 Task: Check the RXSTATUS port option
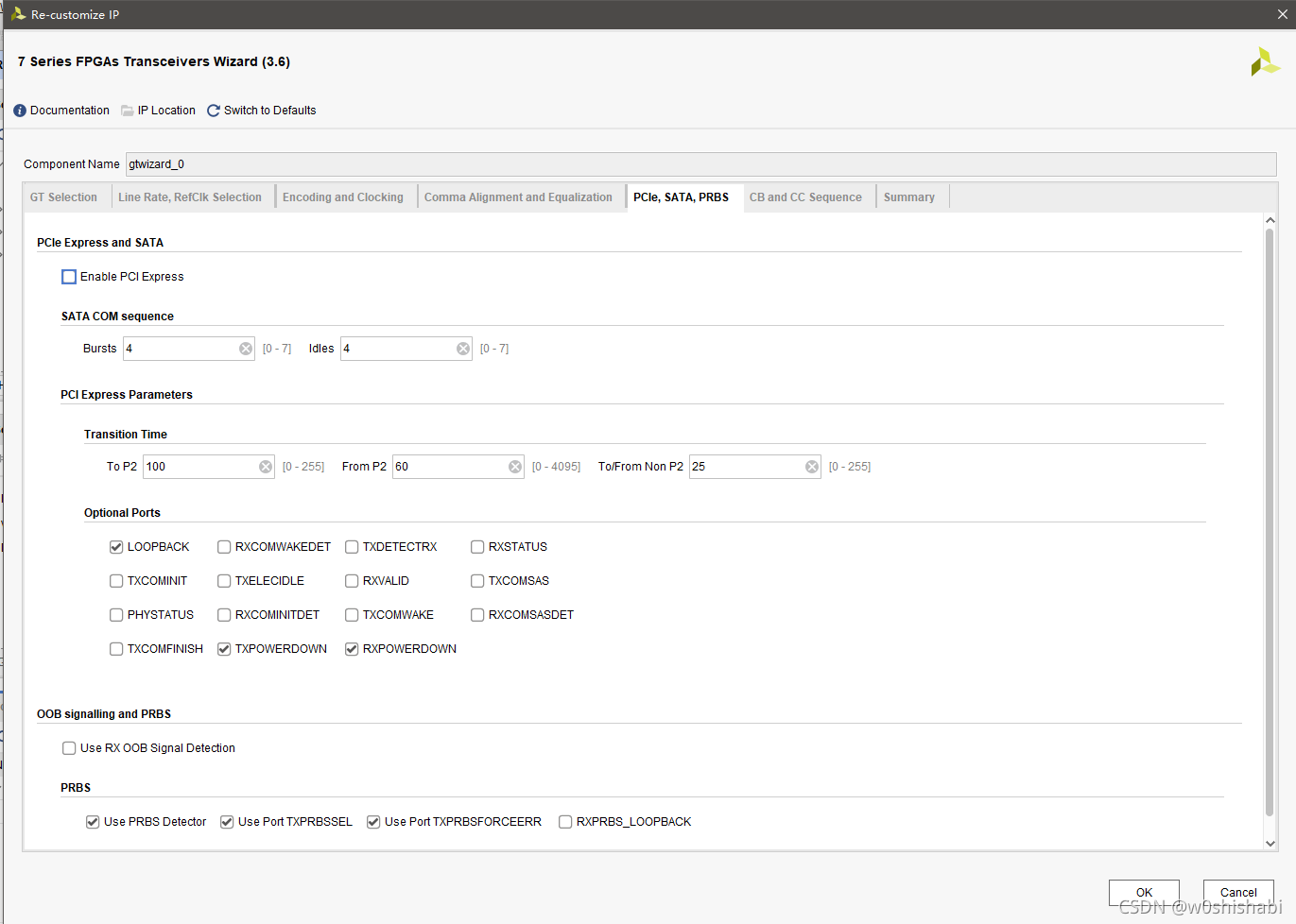coord(477,547)
